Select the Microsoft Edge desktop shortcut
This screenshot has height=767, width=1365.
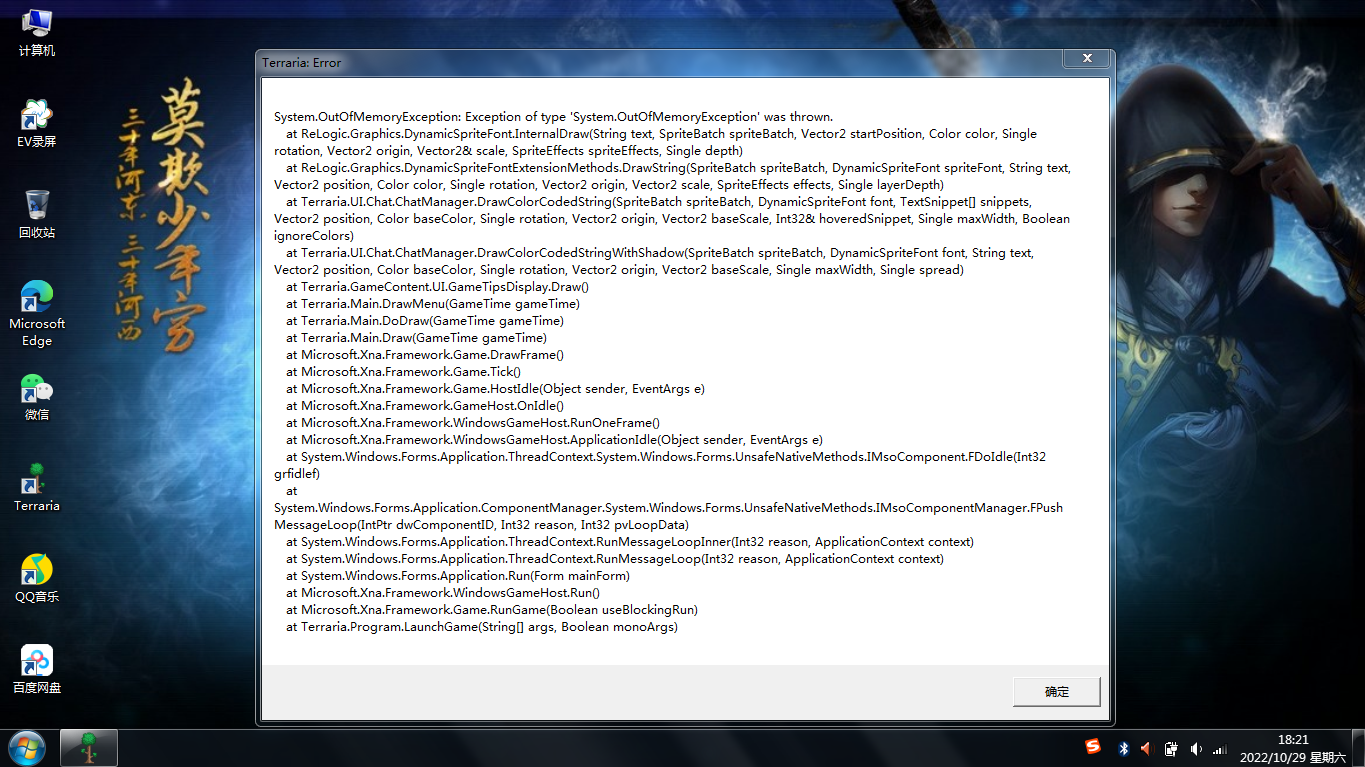[37, 312]
